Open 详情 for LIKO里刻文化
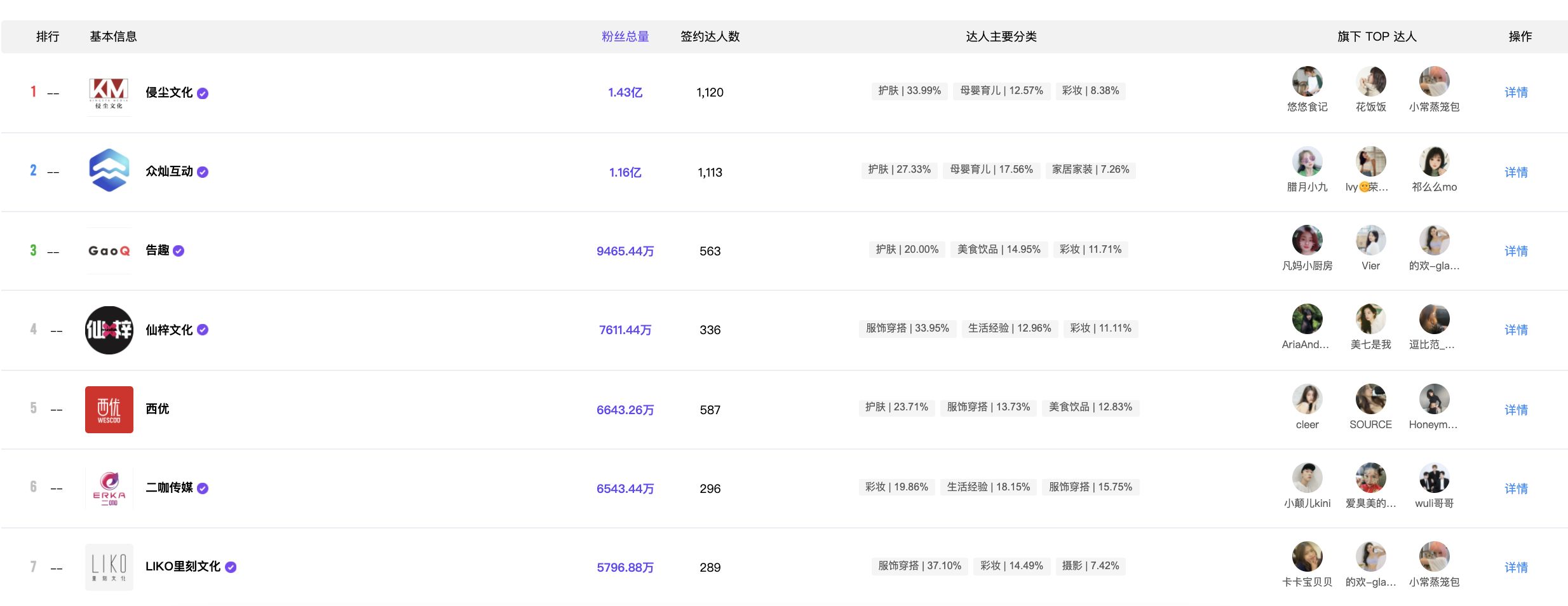The width and height of the screenshot is (1568, 606). (x=1516, y=568)
